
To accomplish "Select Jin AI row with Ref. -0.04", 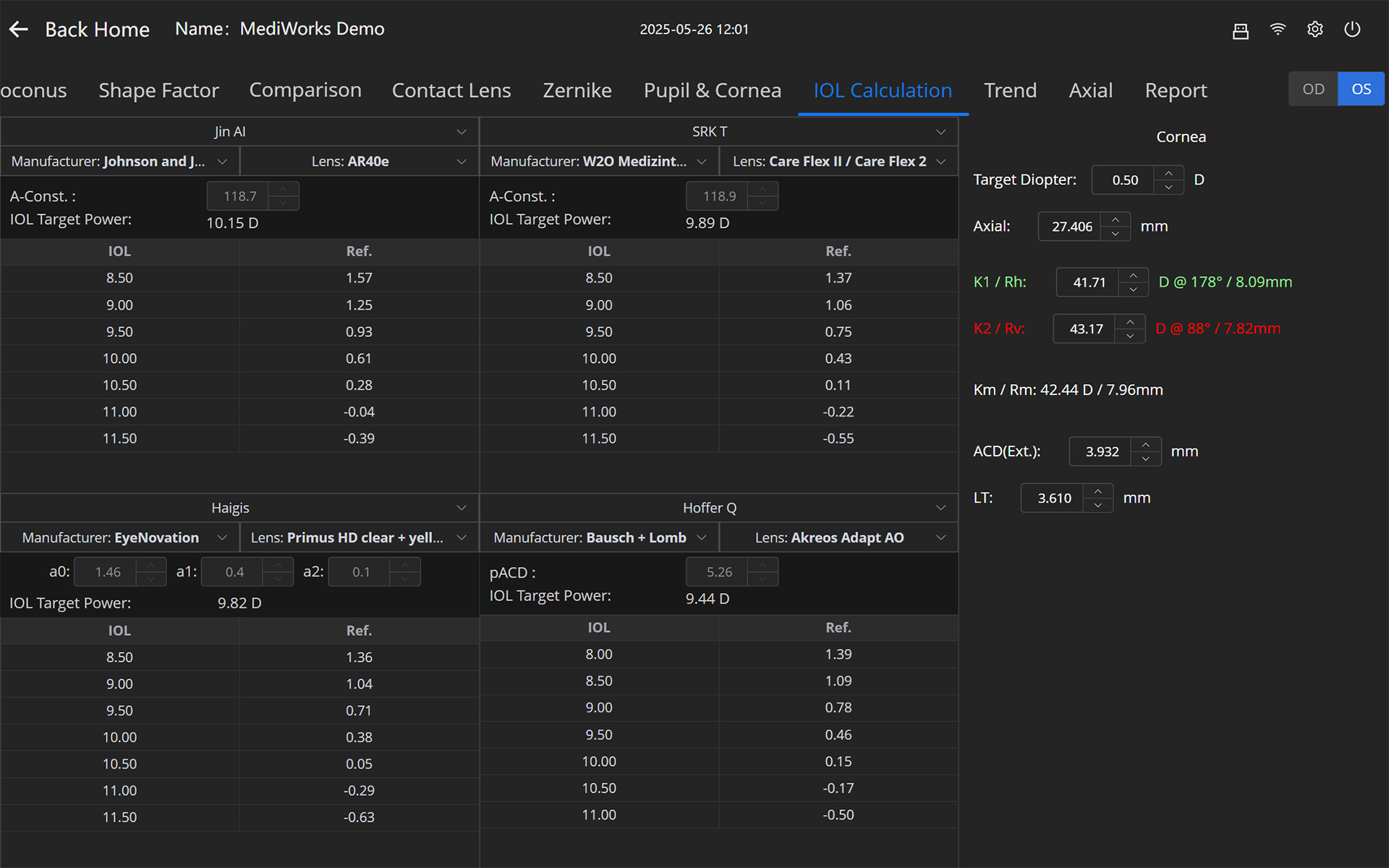I will [239, 412].
